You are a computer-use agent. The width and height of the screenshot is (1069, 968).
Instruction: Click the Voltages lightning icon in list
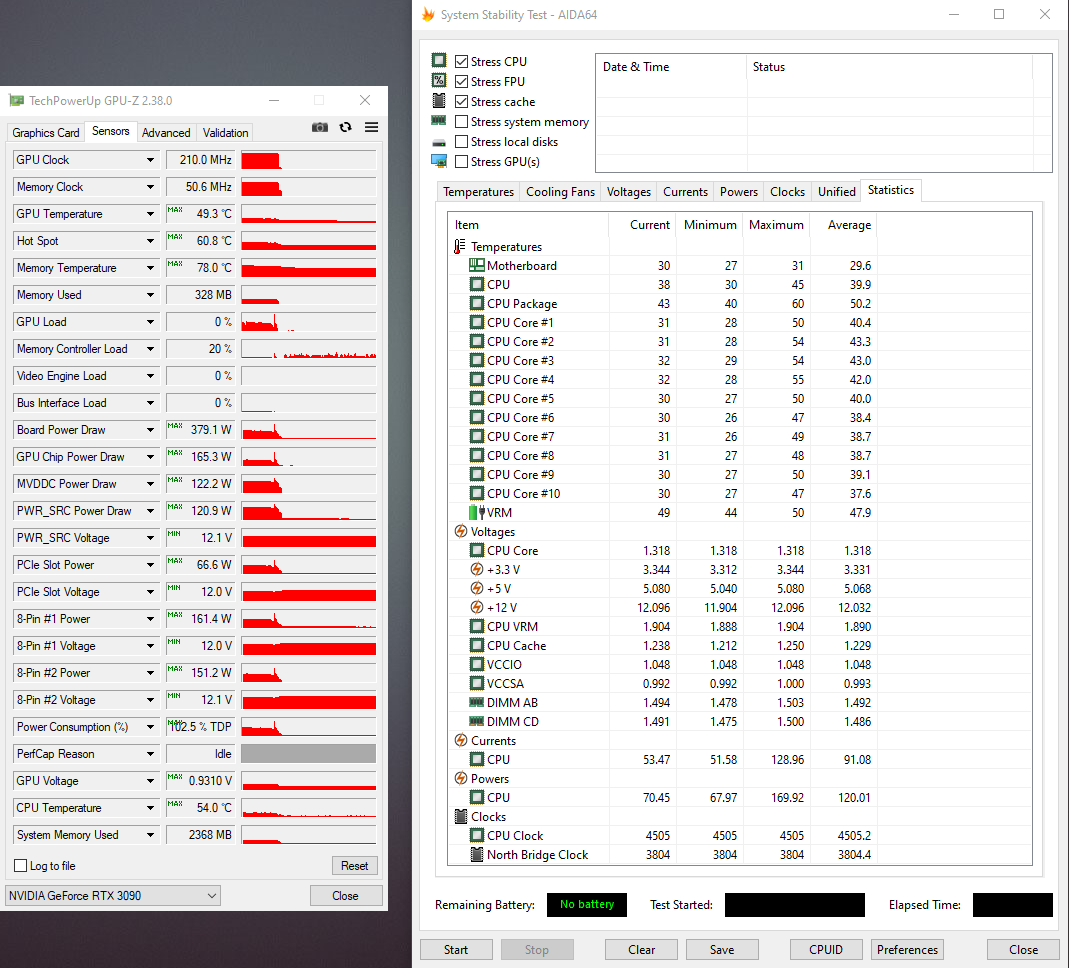pyautogui.click(x=460, y=532)
